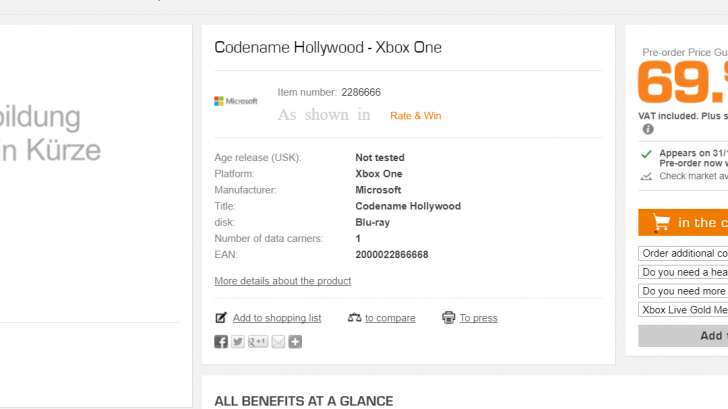728x409 pixels.
Task: Share the product via the email icon
Action: point(278,342)
